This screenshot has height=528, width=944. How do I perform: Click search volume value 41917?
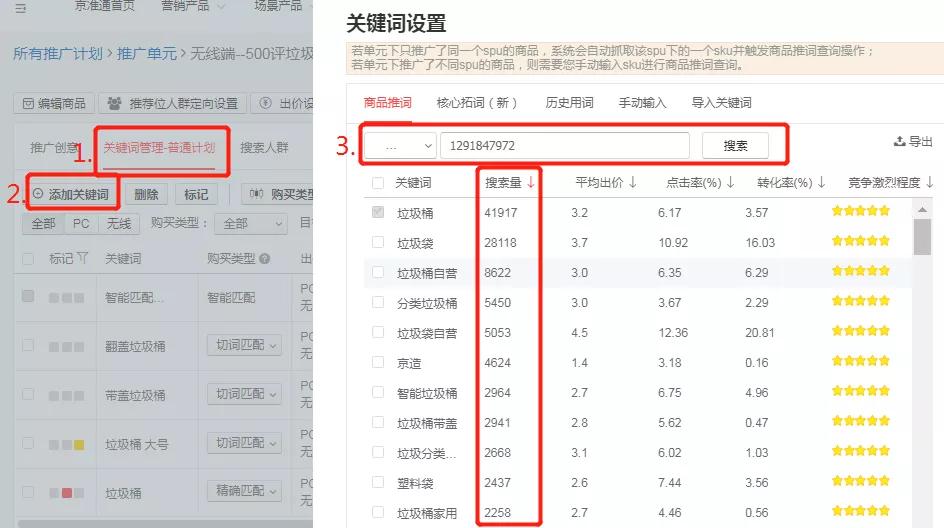[x=500, y=213]
